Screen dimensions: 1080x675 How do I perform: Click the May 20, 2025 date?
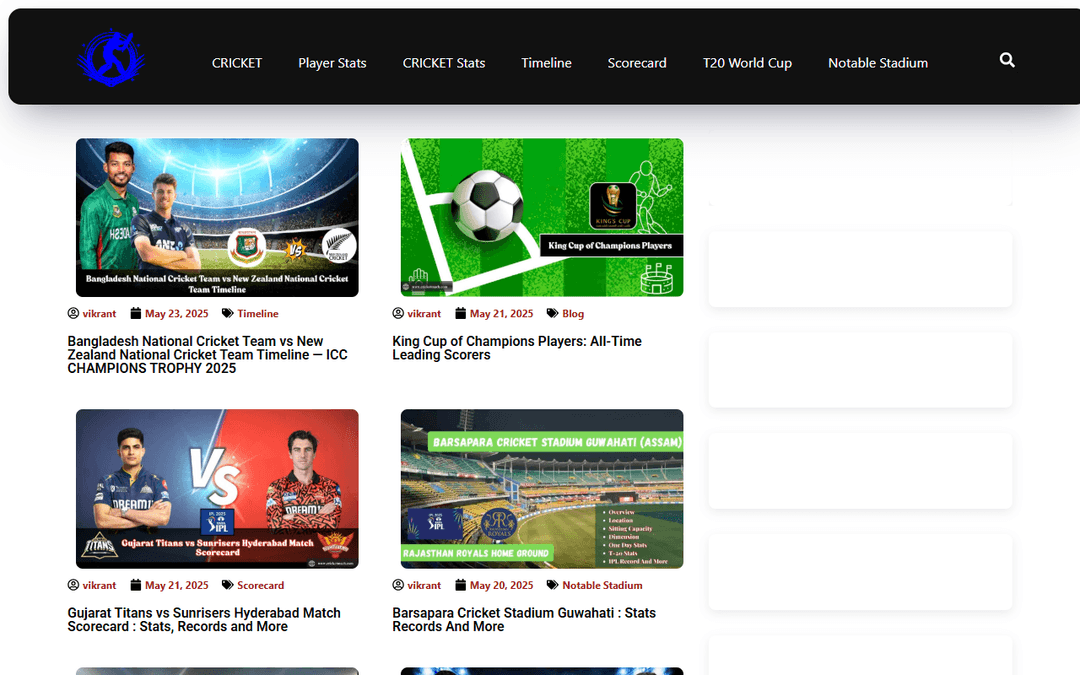[x=501, y=585]
